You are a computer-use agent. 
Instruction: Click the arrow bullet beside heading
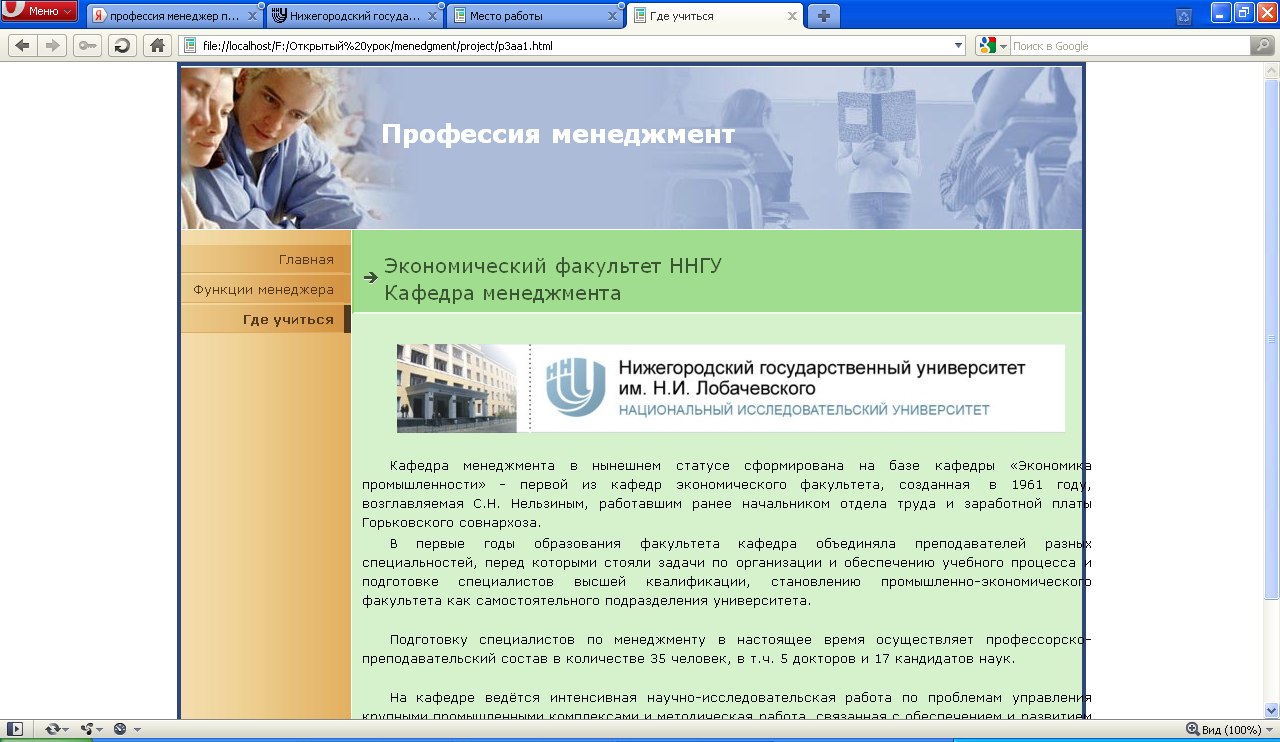coord(370,277)
